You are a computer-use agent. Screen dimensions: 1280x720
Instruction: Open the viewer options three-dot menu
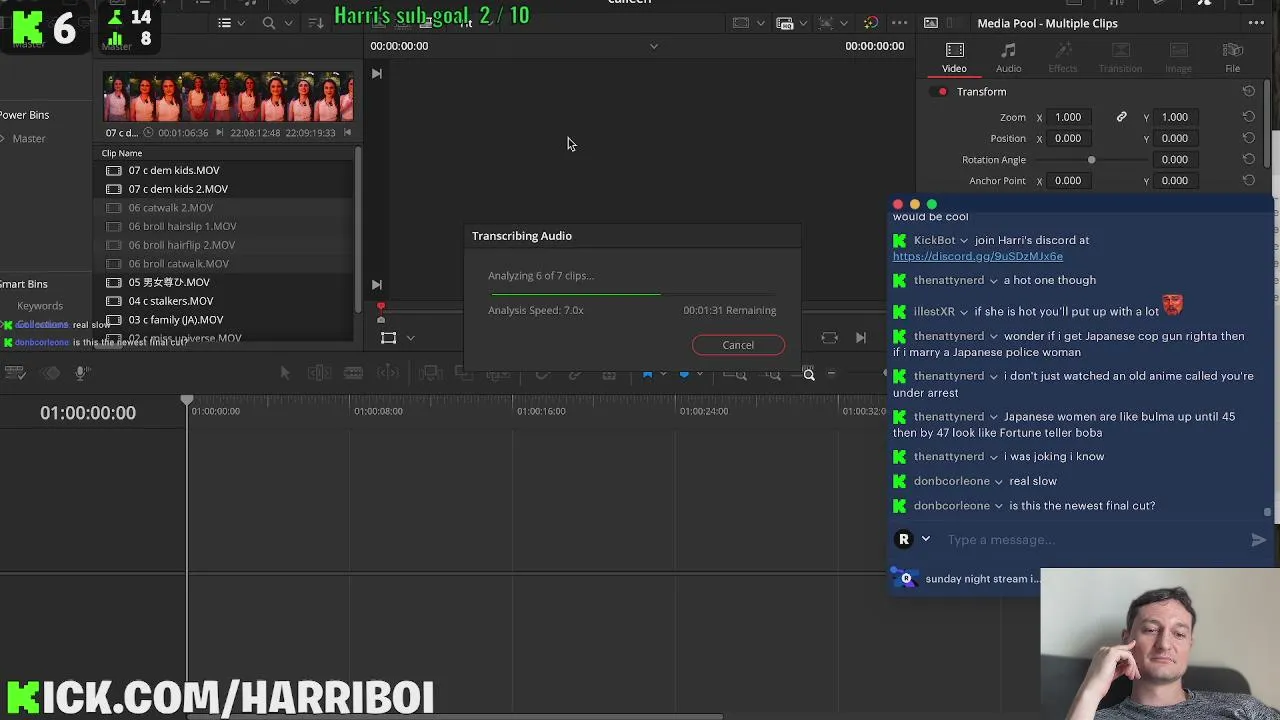coord(899,23)
